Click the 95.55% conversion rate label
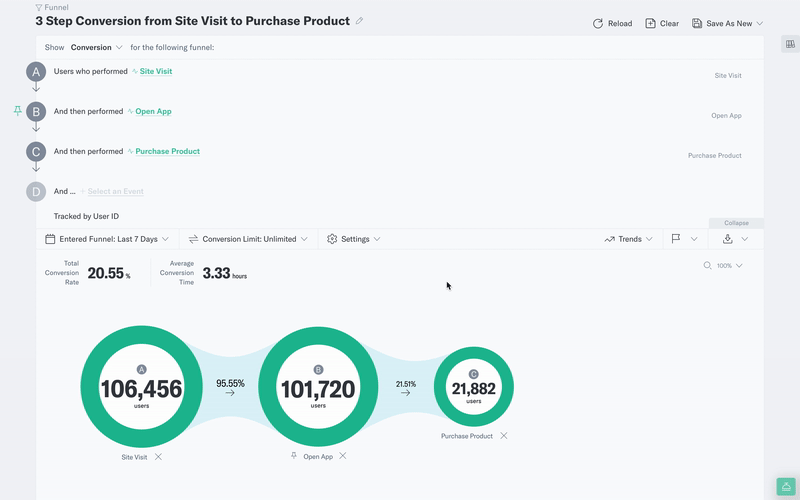The image size is (800, 500). 230,383
